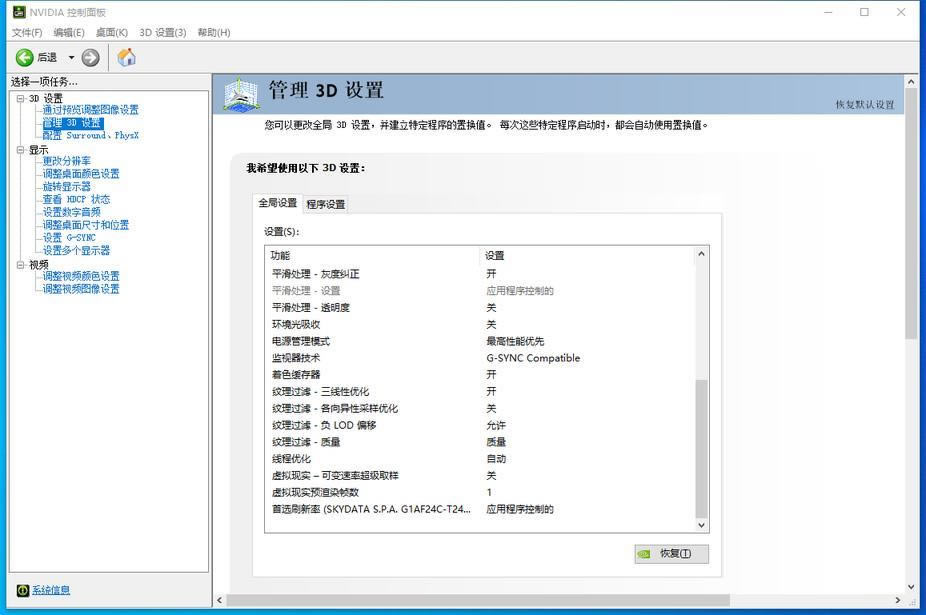Click the horizontal scrollbar left arrow
Viewport: 926px width, 615px height.
220,600
